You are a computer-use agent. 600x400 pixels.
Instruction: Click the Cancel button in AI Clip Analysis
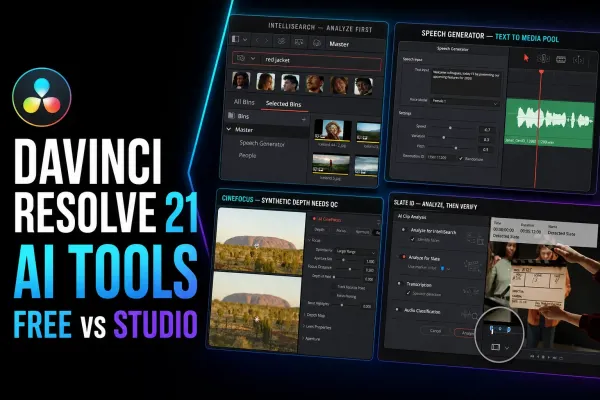(x=435, y=331)
